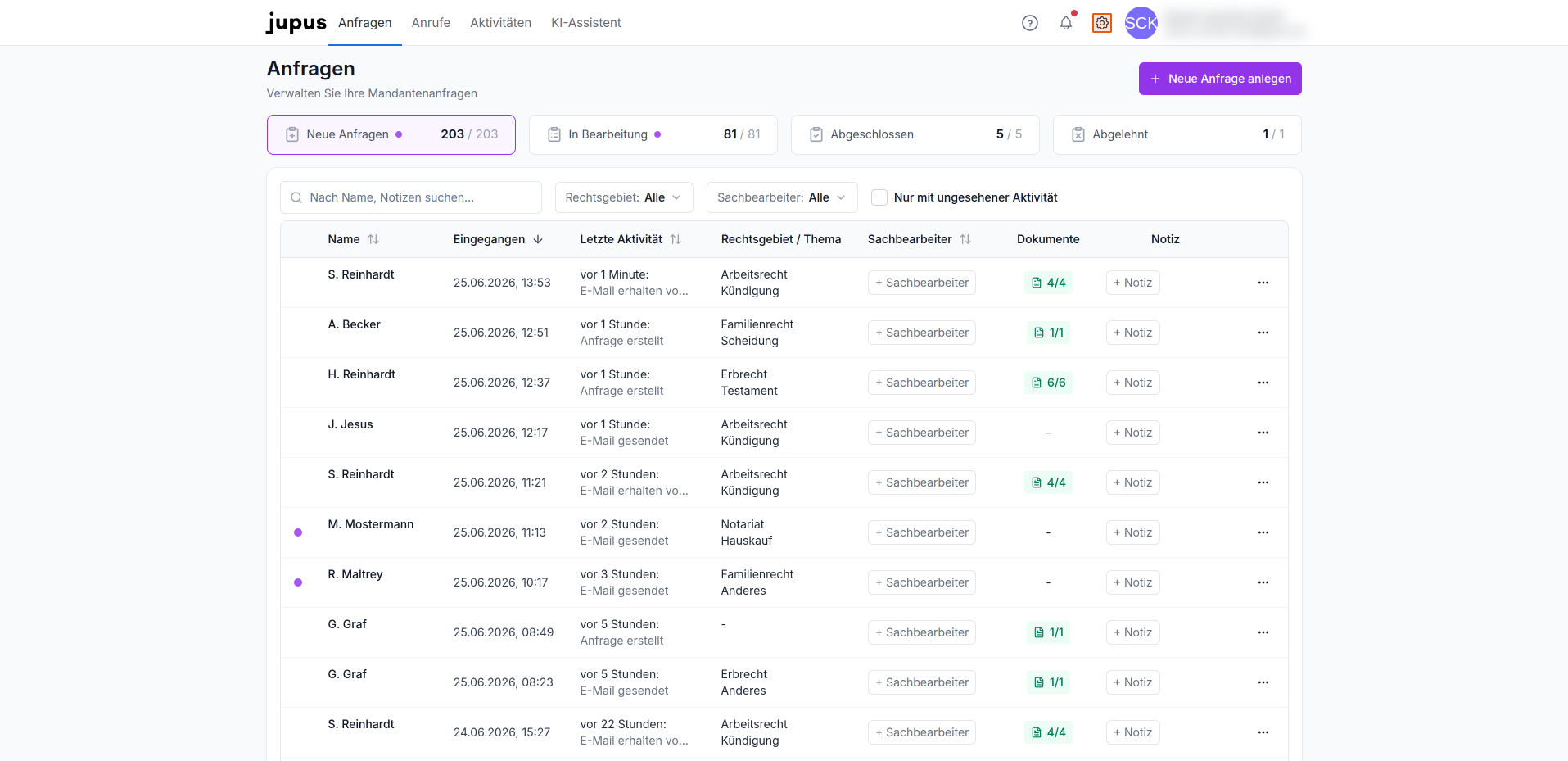This screenshot has height=761, width=1568.
Task: Toggle Nur mit ungesehener Aktivität checkbox
Action: (x=879, y=197)
